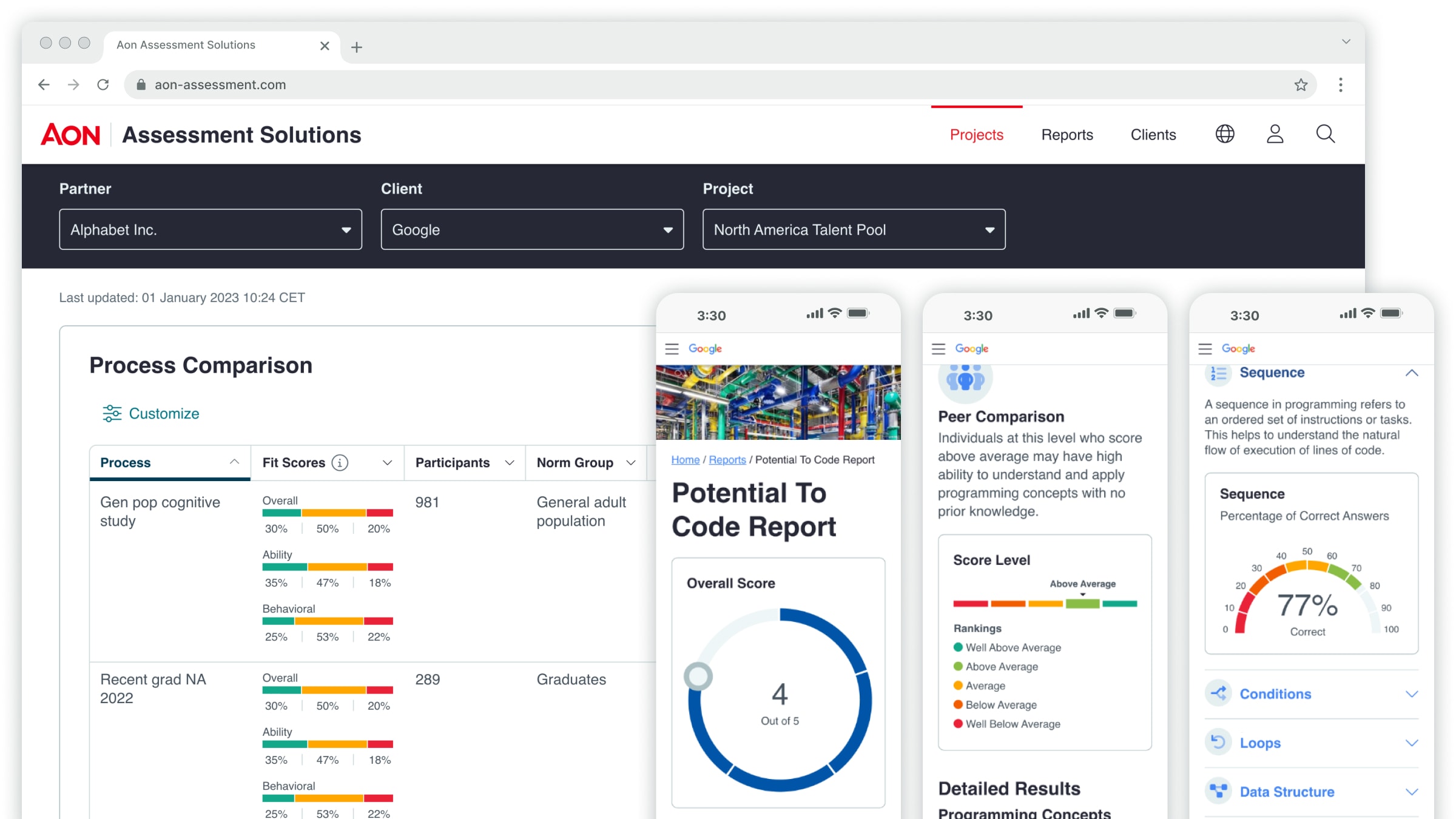Click the Data Structure nodes icon
This screenshot has width=1456, height=819.
click(1218, 791)
